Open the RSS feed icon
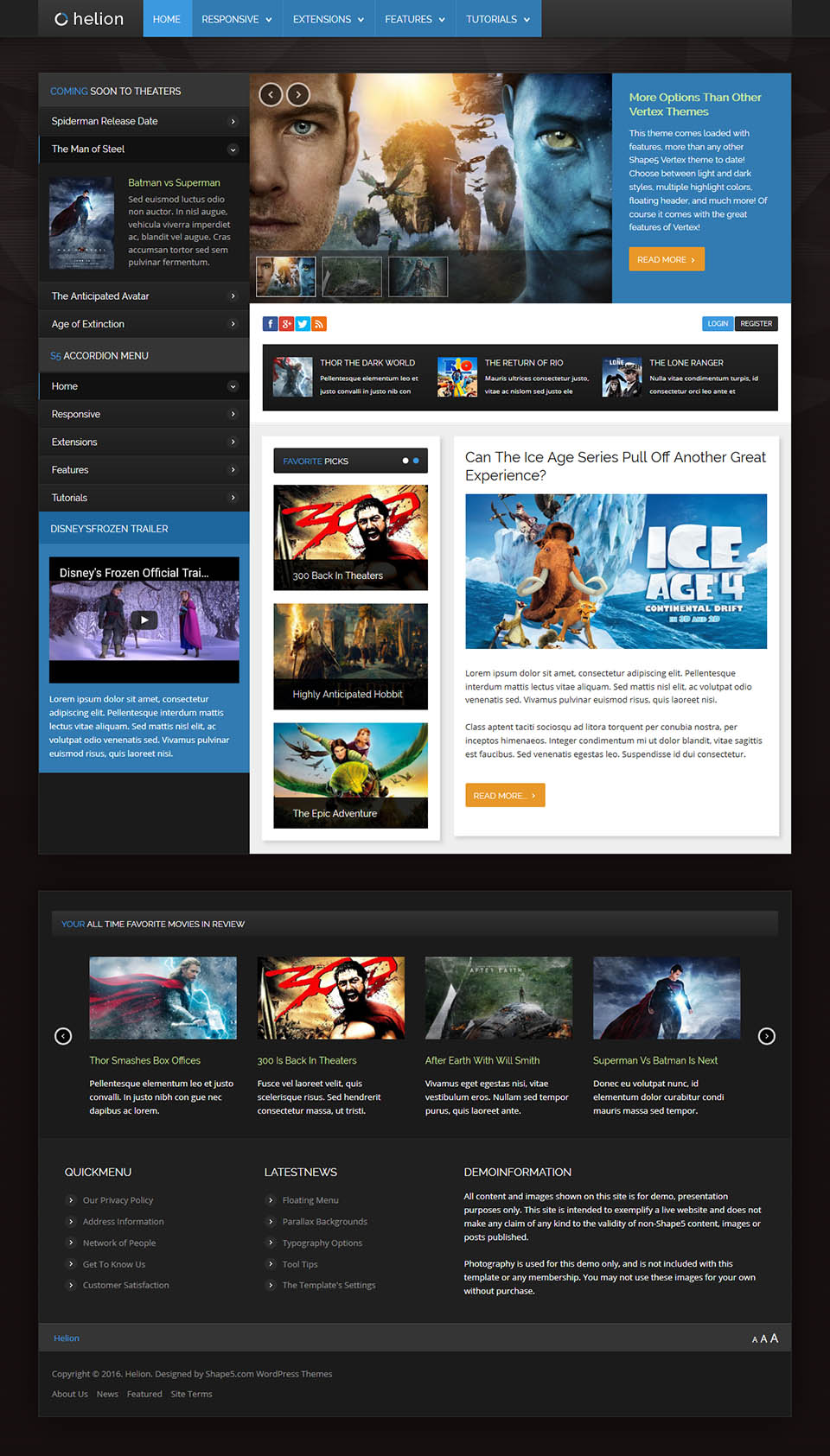This screenshot has height=1456, width=830. point(319,324)
